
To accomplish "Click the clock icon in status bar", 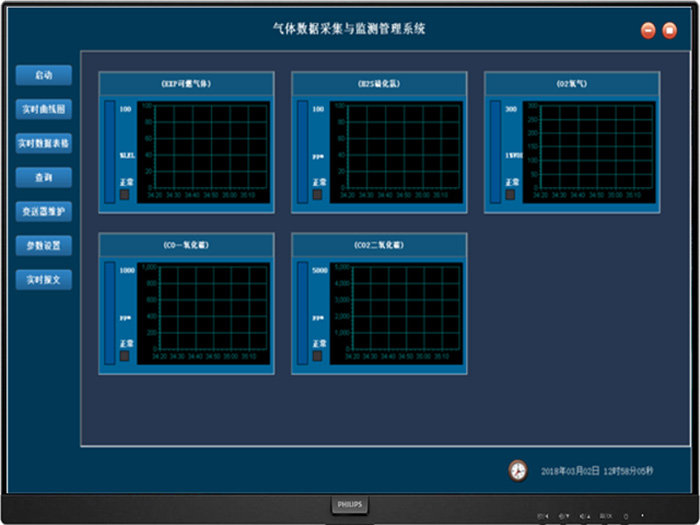I will coord(517,470).
